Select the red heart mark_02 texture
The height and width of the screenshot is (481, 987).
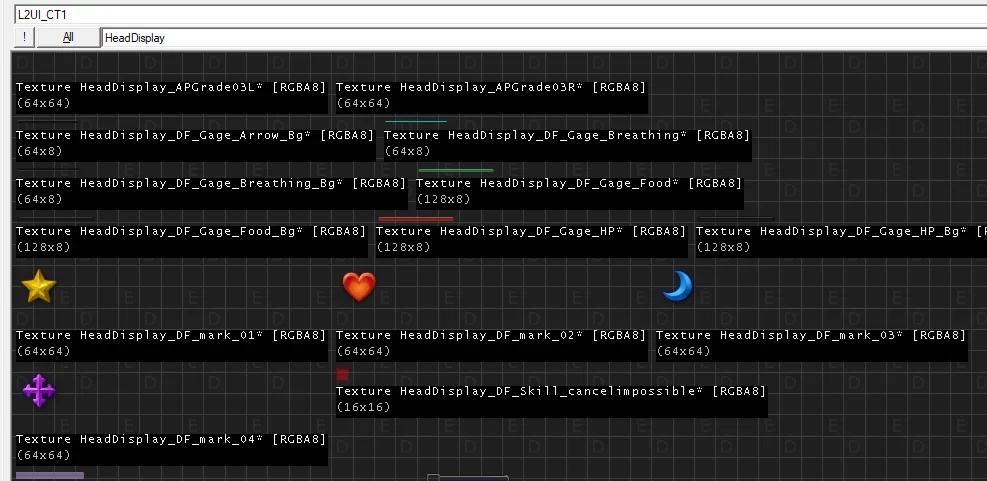click(x=359, y=286)
